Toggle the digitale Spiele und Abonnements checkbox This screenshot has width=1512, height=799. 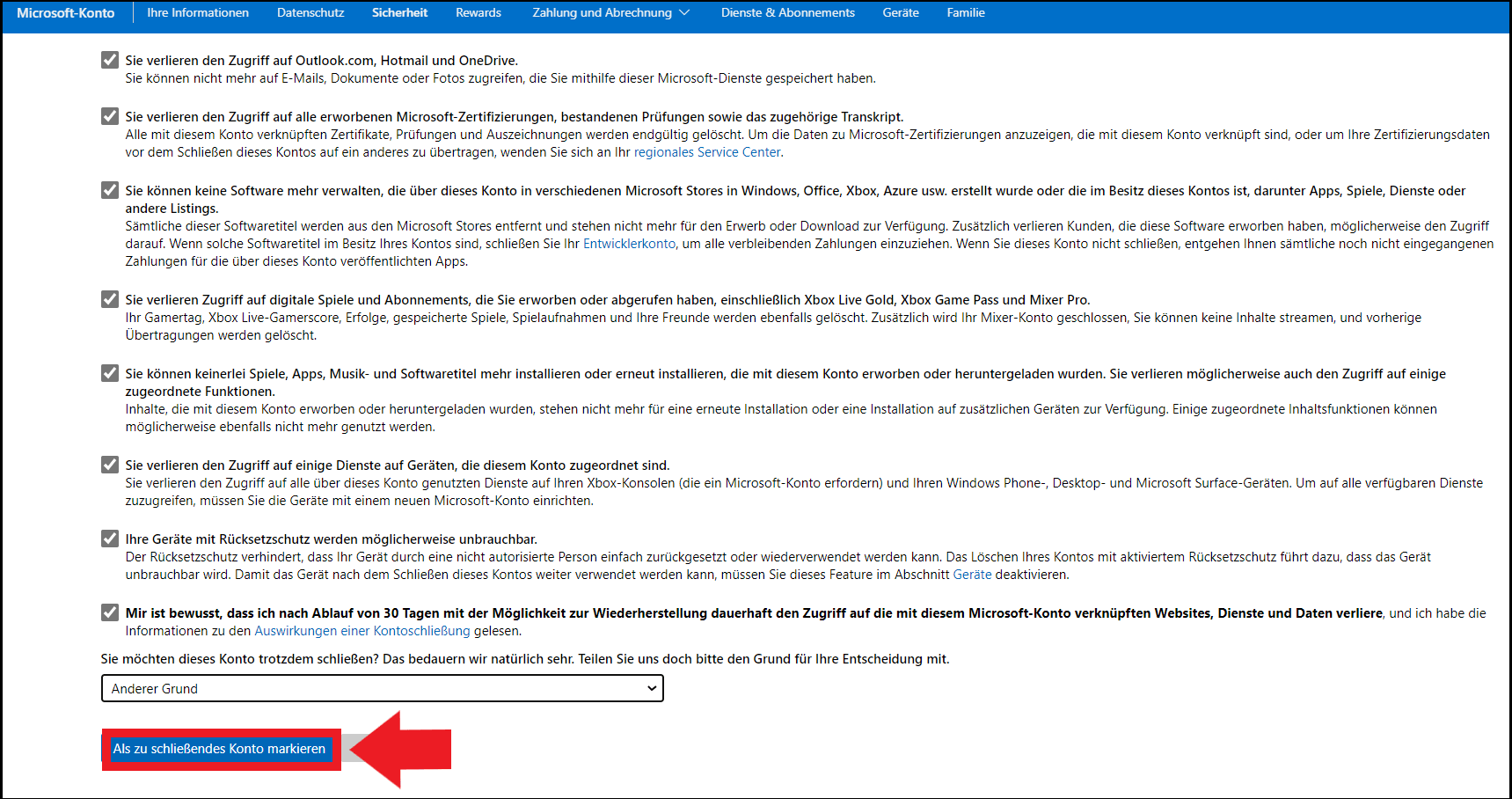click(x=110, y=299)
